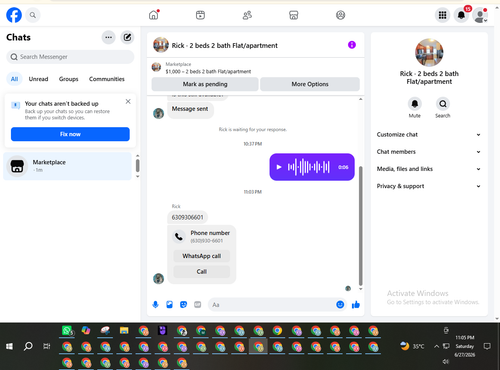Click the Call button
Image resolution: width=500 pixels, height=370 pixels.
[202, 272]
